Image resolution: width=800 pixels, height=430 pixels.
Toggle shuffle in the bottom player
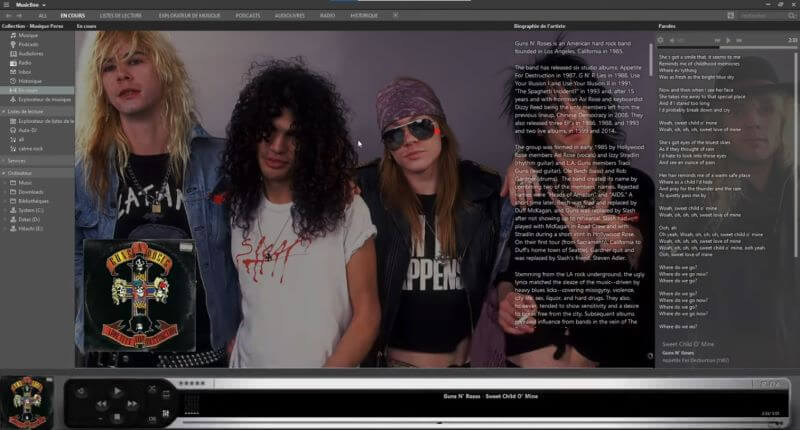(x=152, y=389)
